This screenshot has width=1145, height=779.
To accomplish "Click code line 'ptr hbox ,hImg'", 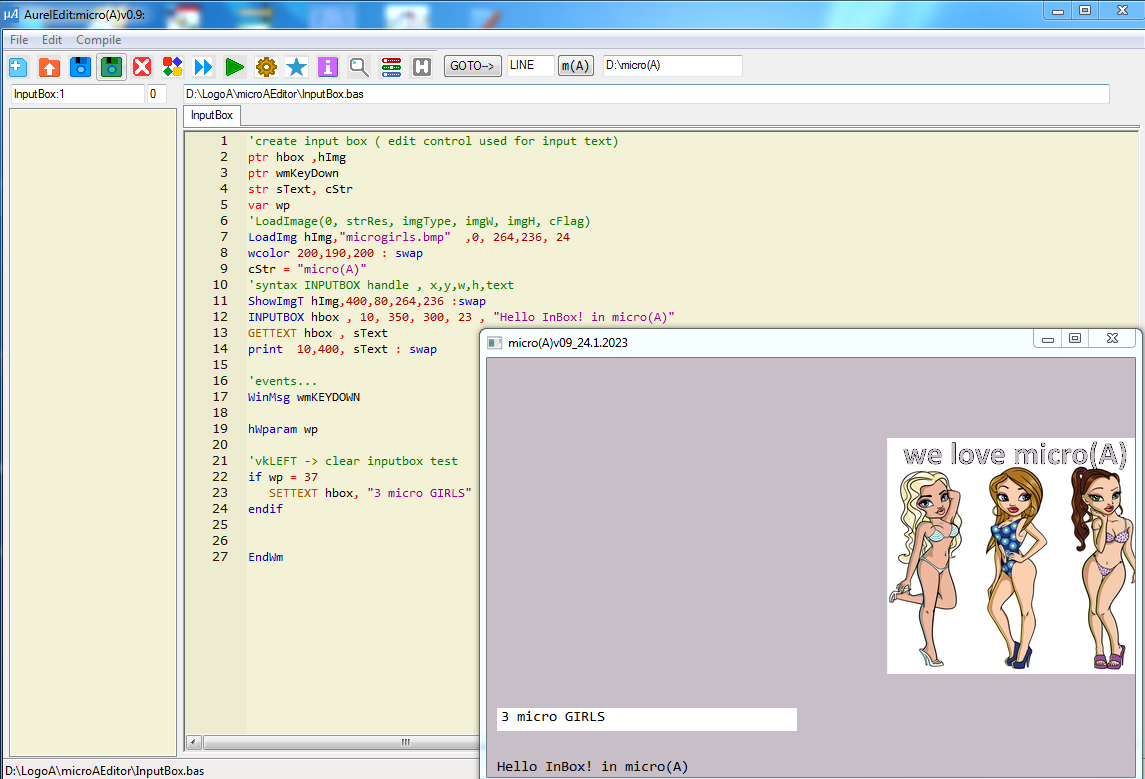I will point(296,157).
